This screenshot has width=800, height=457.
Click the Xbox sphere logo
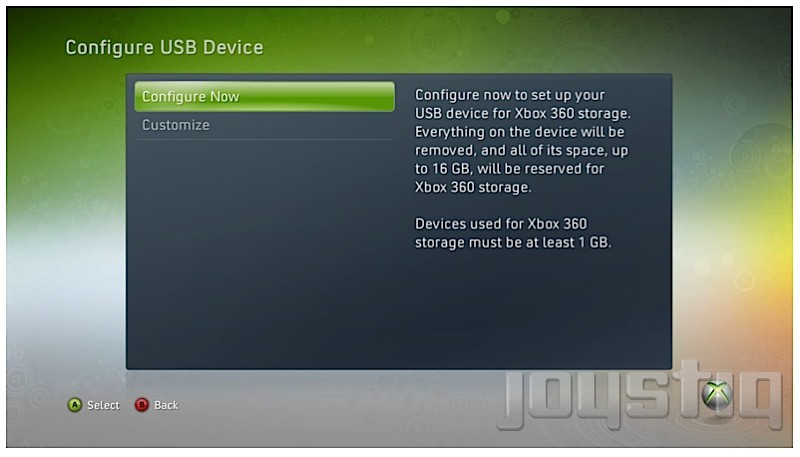click(717, 395)
